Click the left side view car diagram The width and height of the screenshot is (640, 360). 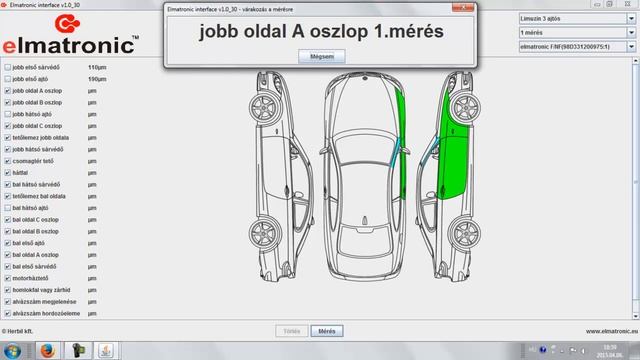[x=282, y=176]
